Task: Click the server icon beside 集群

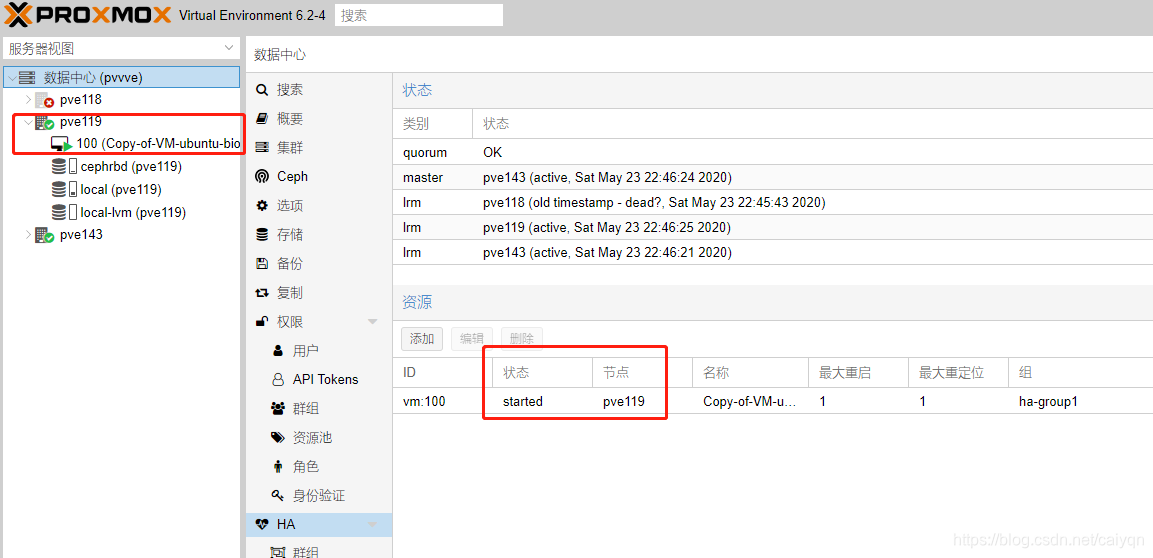Action: pos(261,148)
